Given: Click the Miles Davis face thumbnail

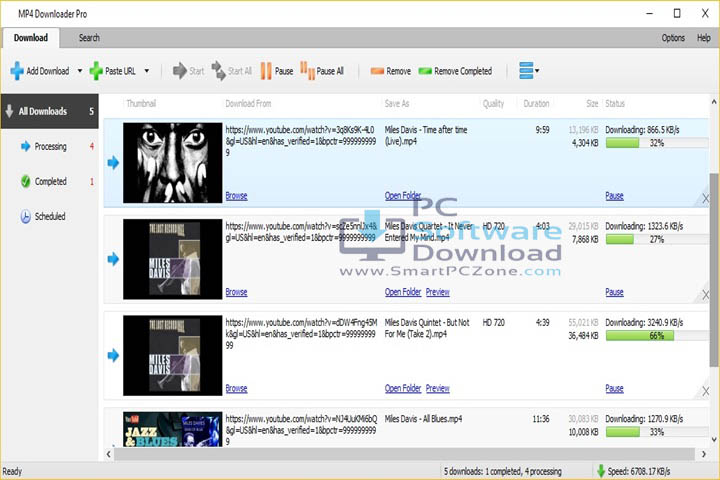Looking at the screenshot, I should 172,163.
